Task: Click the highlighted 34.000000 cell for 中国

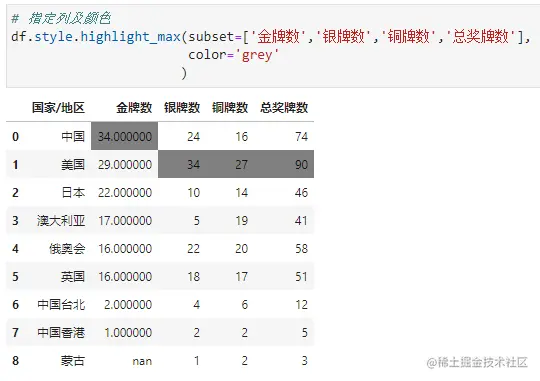Action: (124, 136)
